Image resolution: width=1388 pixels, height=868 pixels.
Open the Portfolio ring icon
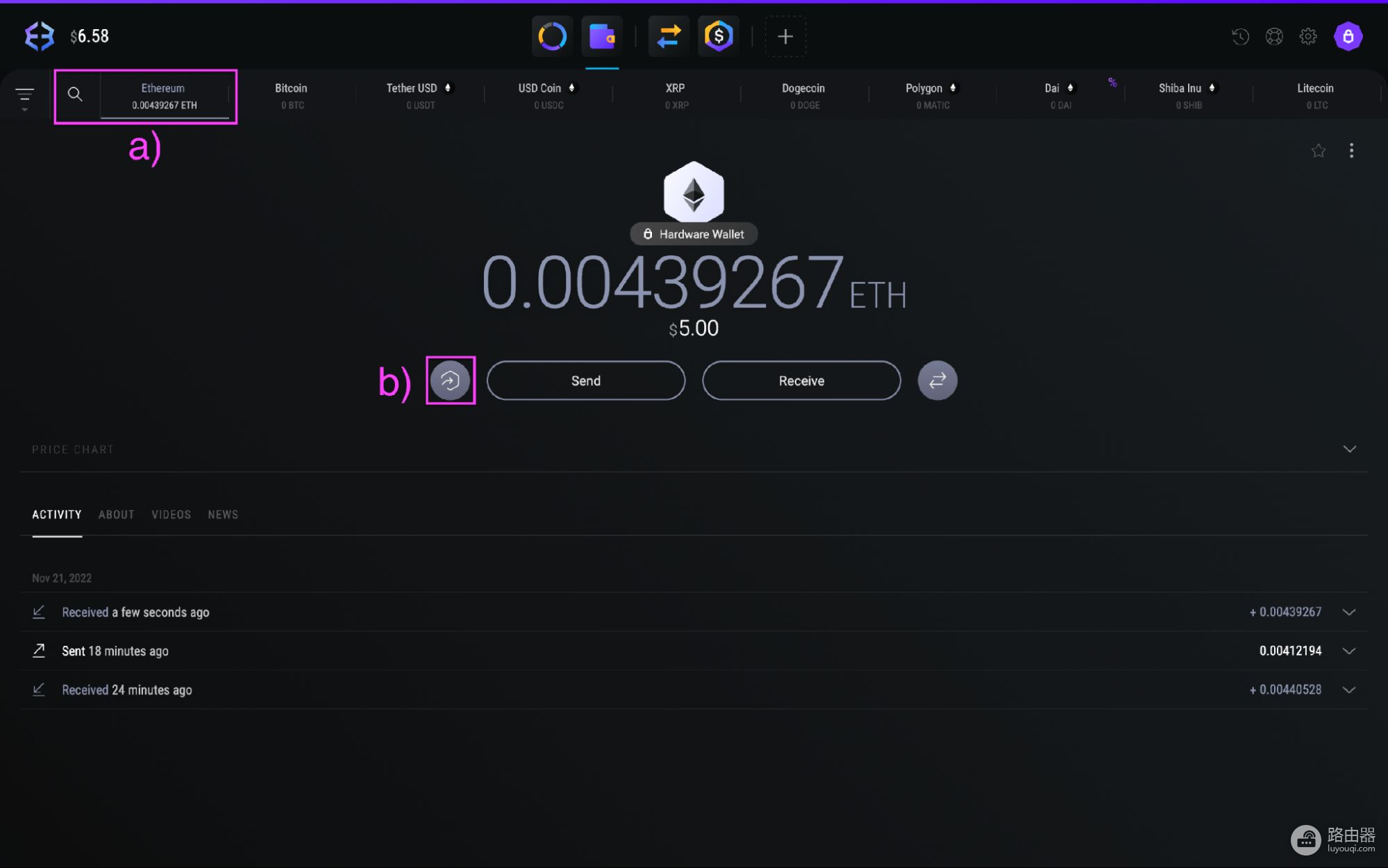(553, 36)
